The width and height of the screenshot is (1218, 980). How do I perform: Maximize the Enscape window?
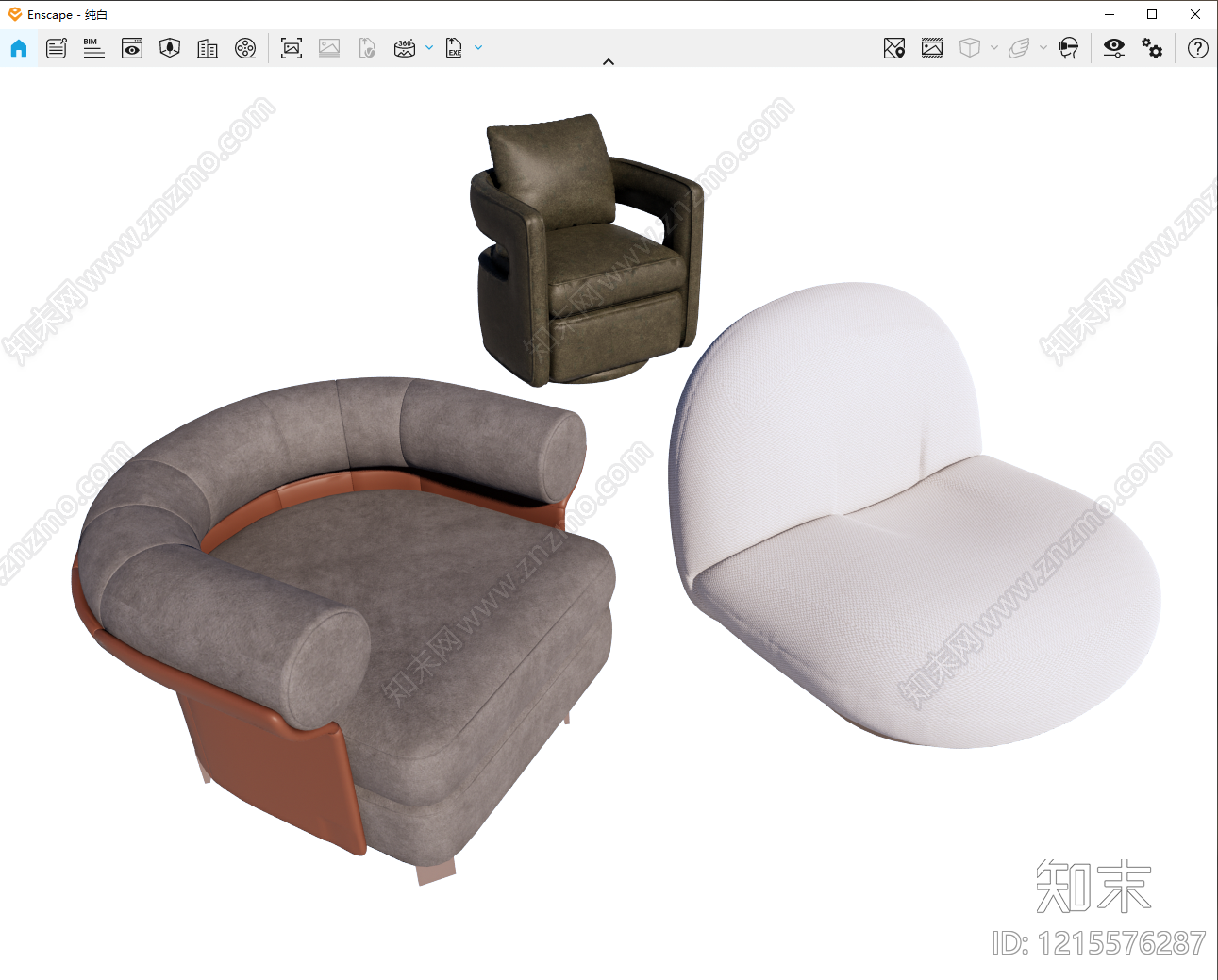[1152, 14]
